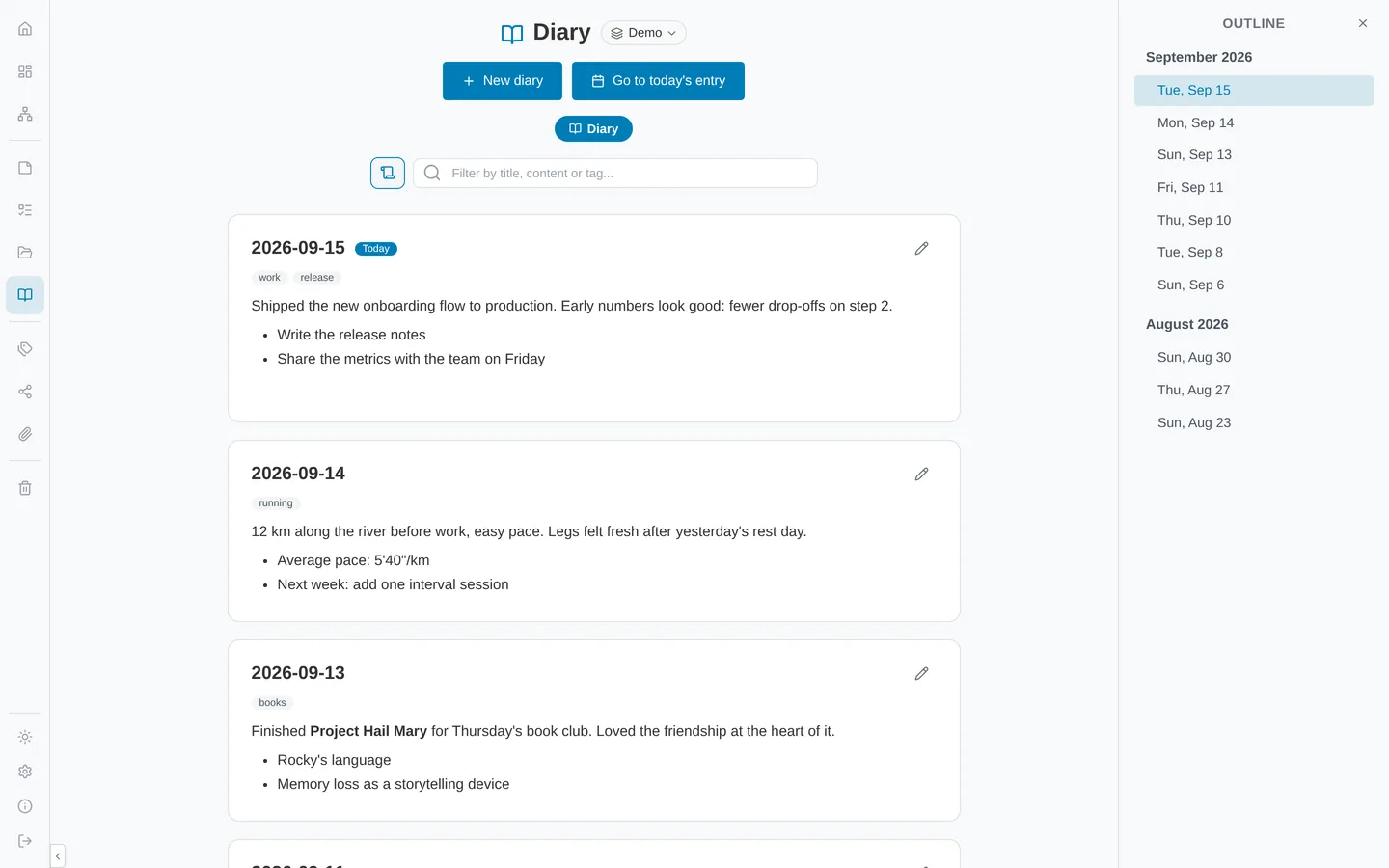
Task: Jump to Thu, Sep 10 in outline
Action: pyautogui.click(x=1254, y=220)
